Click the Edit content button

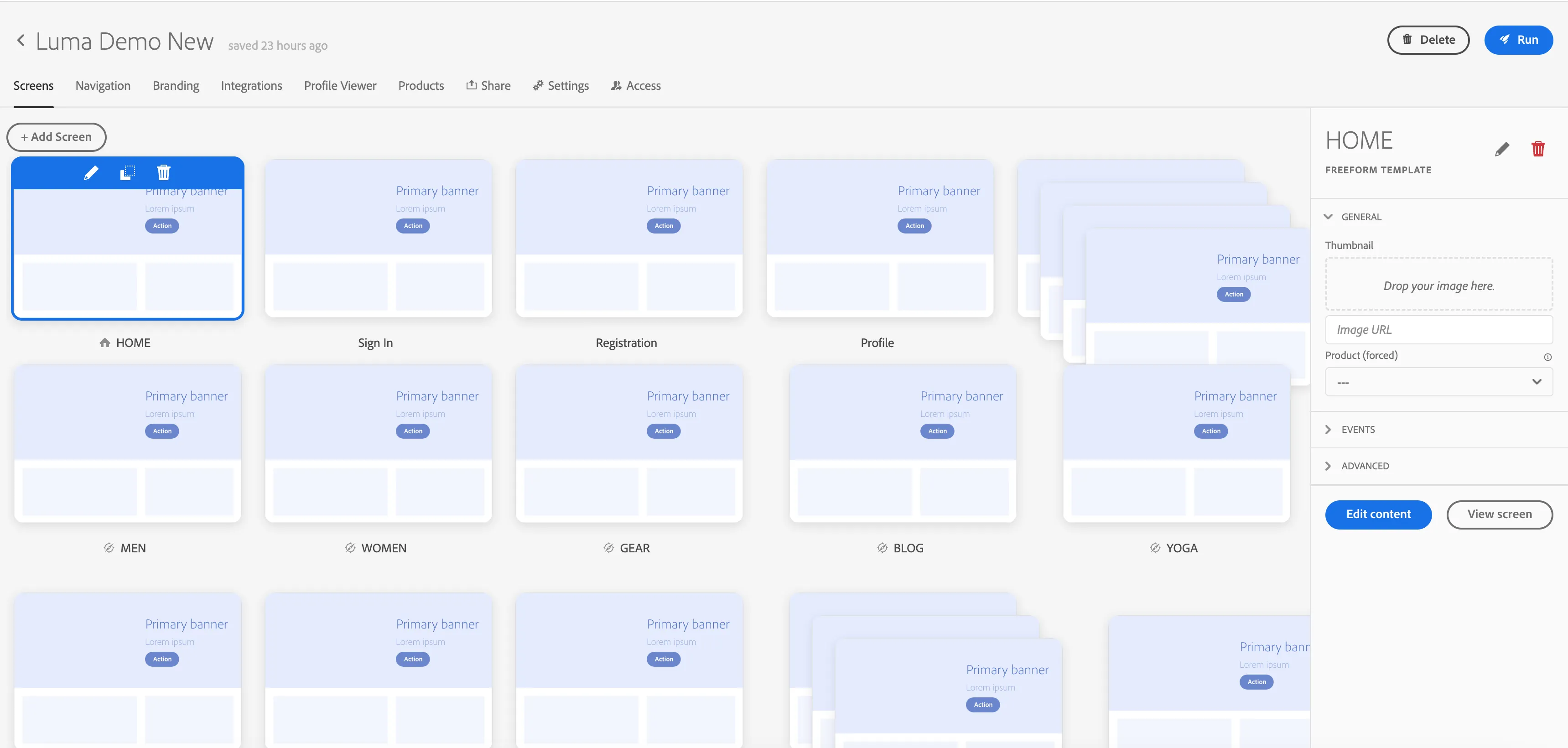pos(1378,514)
